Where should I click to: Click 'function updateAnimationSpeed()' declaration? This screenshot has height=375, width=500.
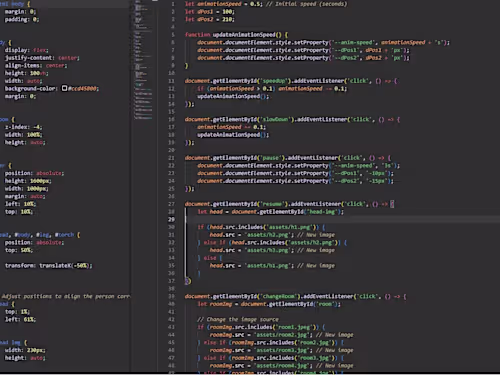click(x=237, y=35)
